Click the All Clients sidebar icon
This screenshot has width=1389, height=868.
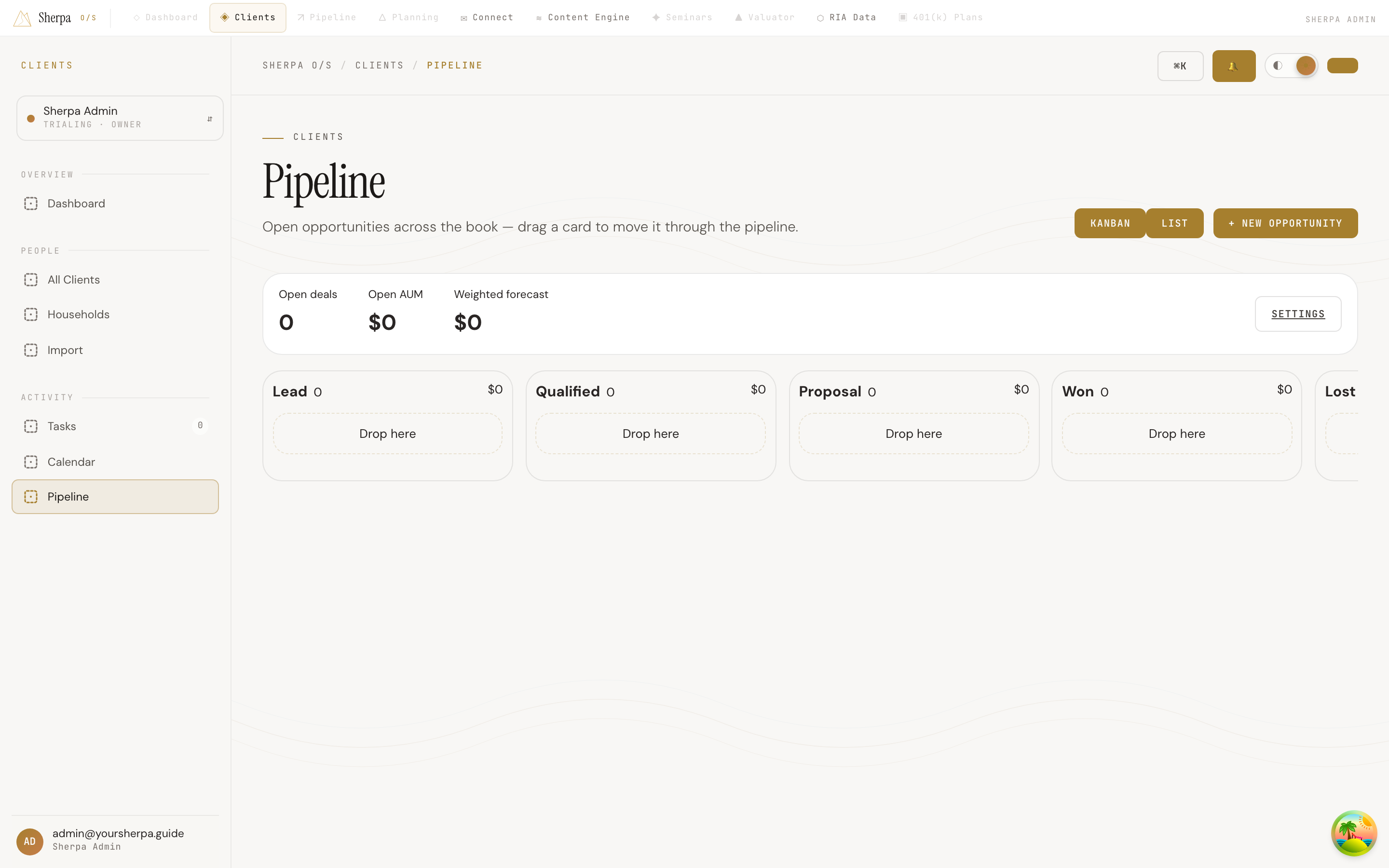[31, 280]
